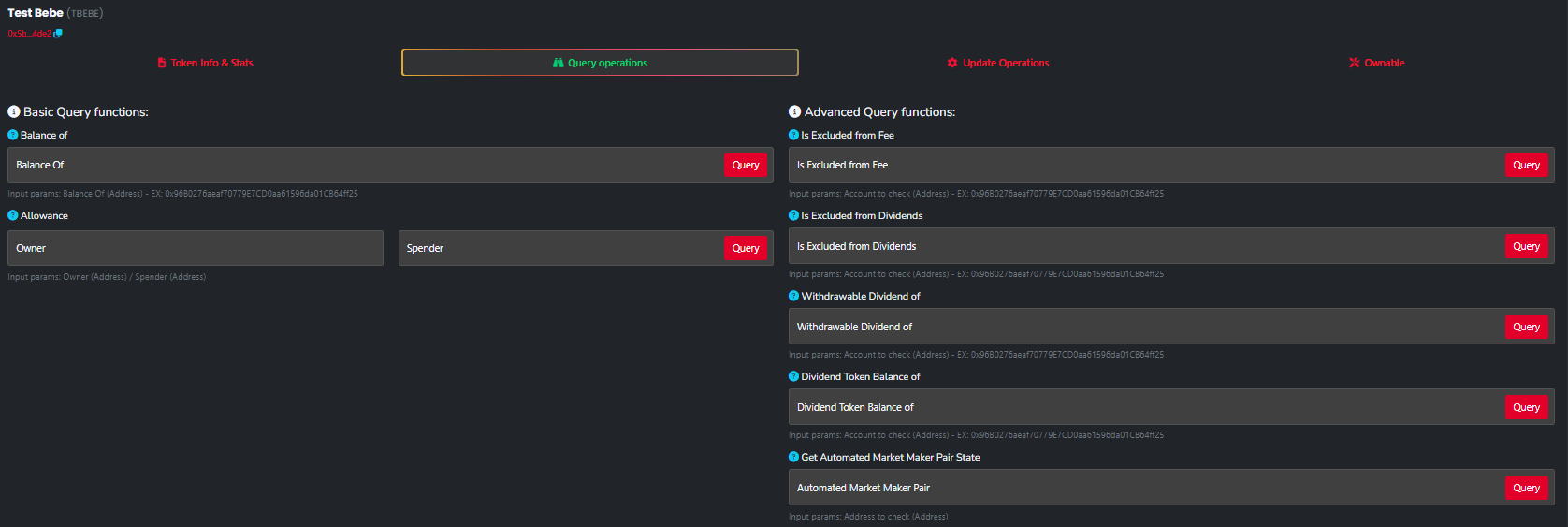Click help icon next to Is Excluded from Fee
This screenshot has width=1568, height=527.
tap(793, 135)
